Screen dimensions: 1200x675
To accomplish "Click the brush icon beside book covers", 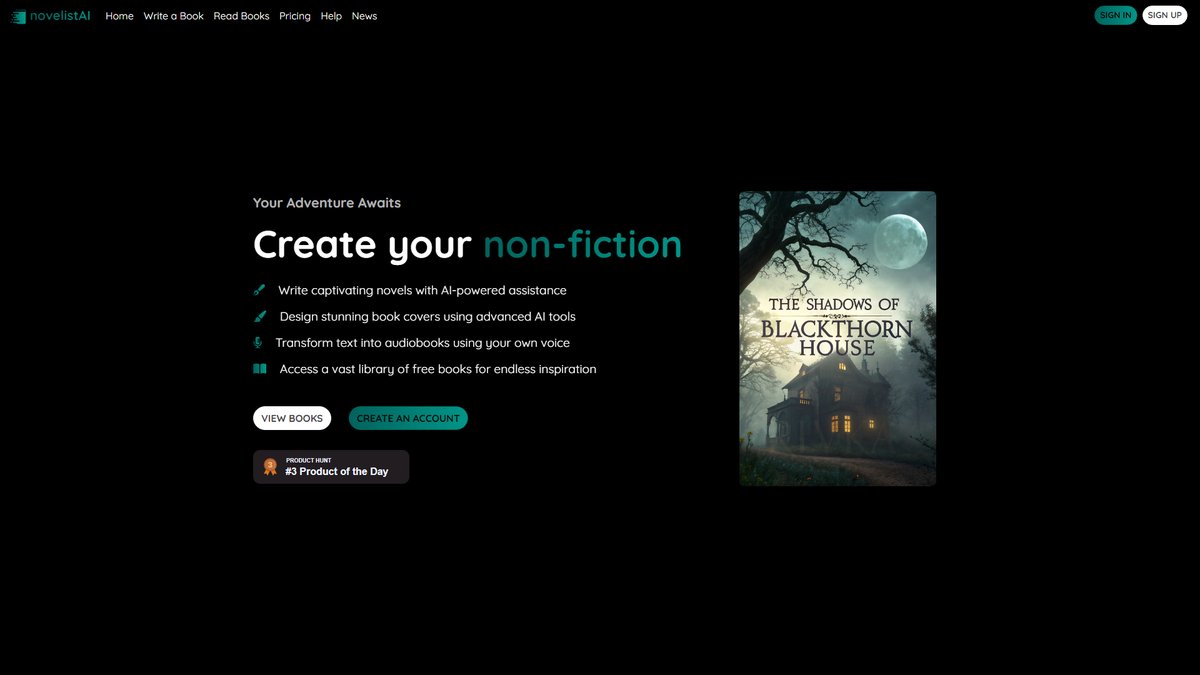I will point(260,316).
